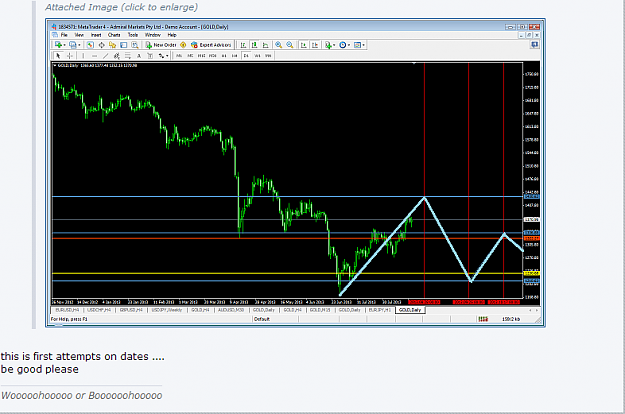Expand the arrows tool dropdown arrow
625x414 pixels.
point(167,56)
